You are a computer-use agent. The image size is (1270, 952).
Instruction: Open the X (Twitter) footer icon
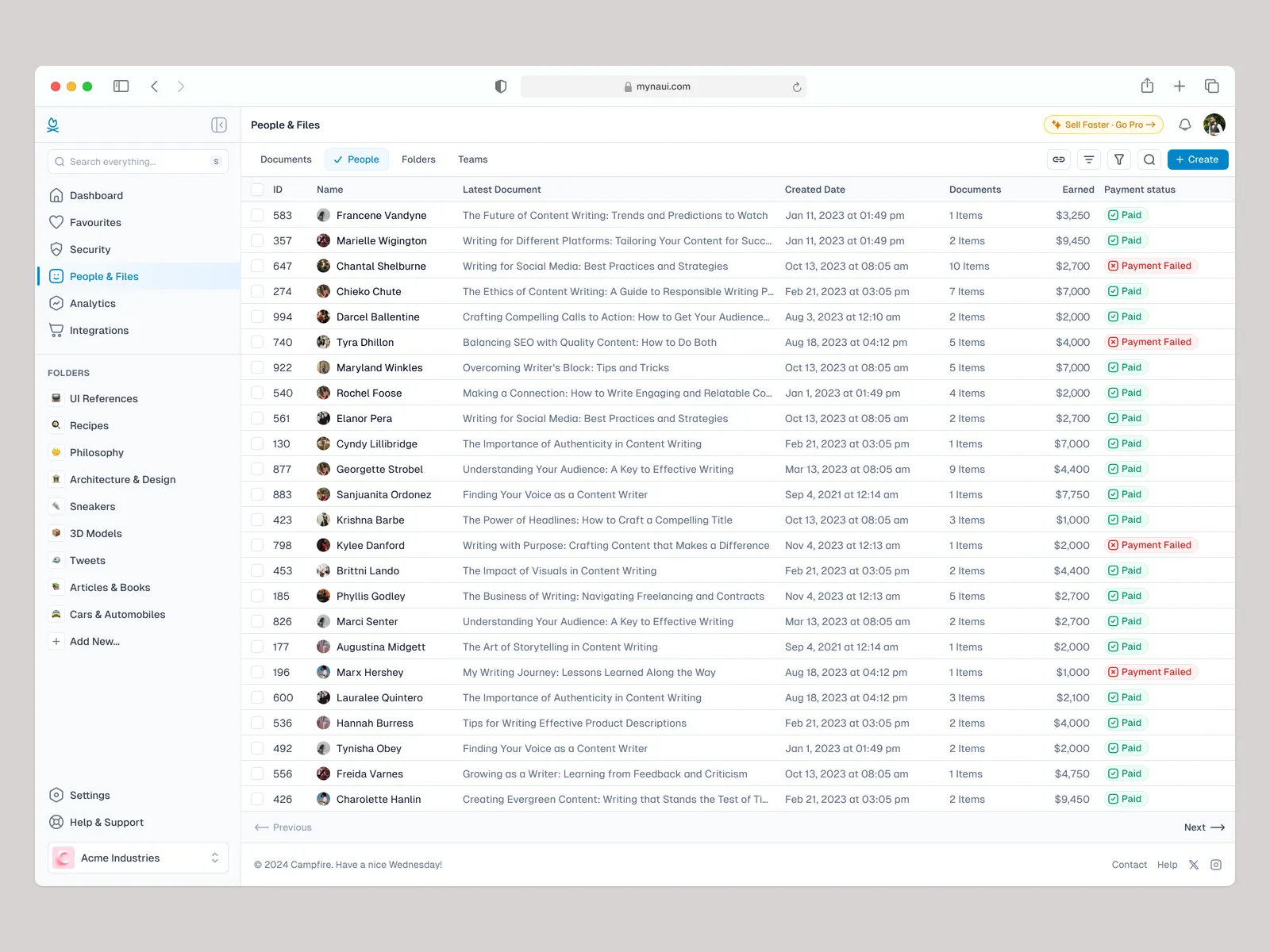click(x=1194, y=865)
